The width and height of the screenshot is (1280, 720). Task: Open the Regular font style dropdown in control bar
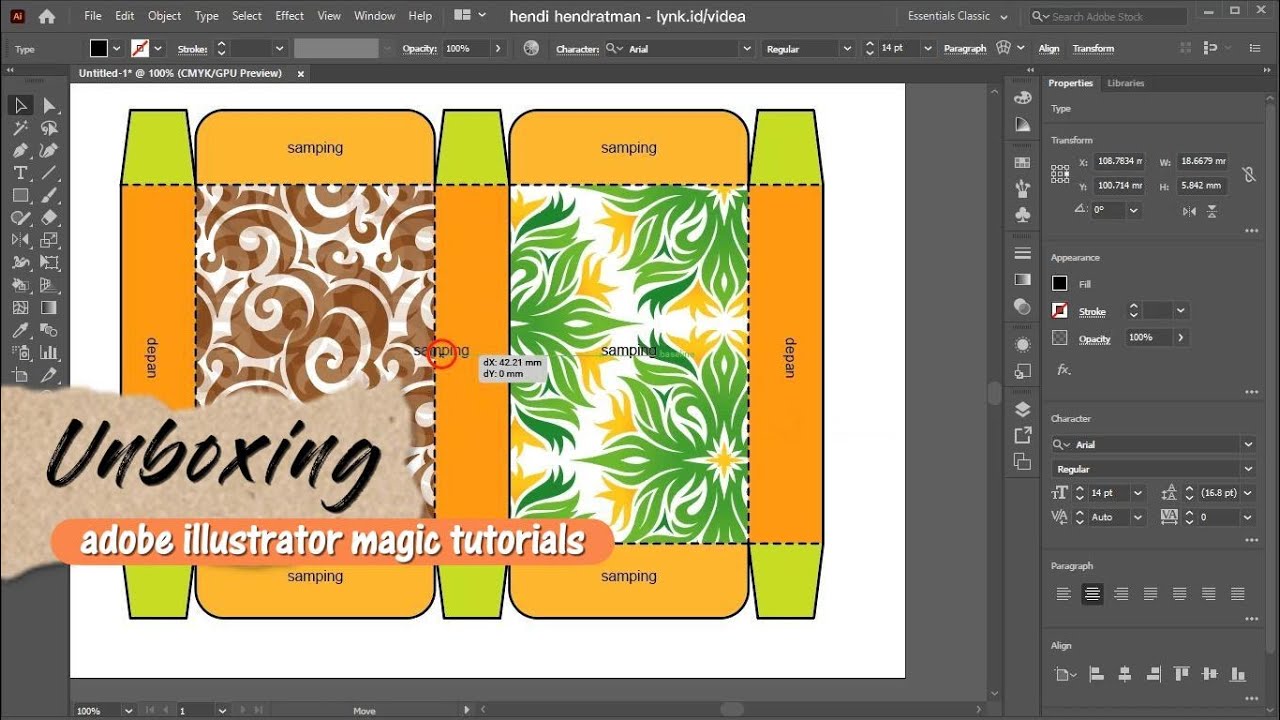pyautogui.click(x=847, y=48)
